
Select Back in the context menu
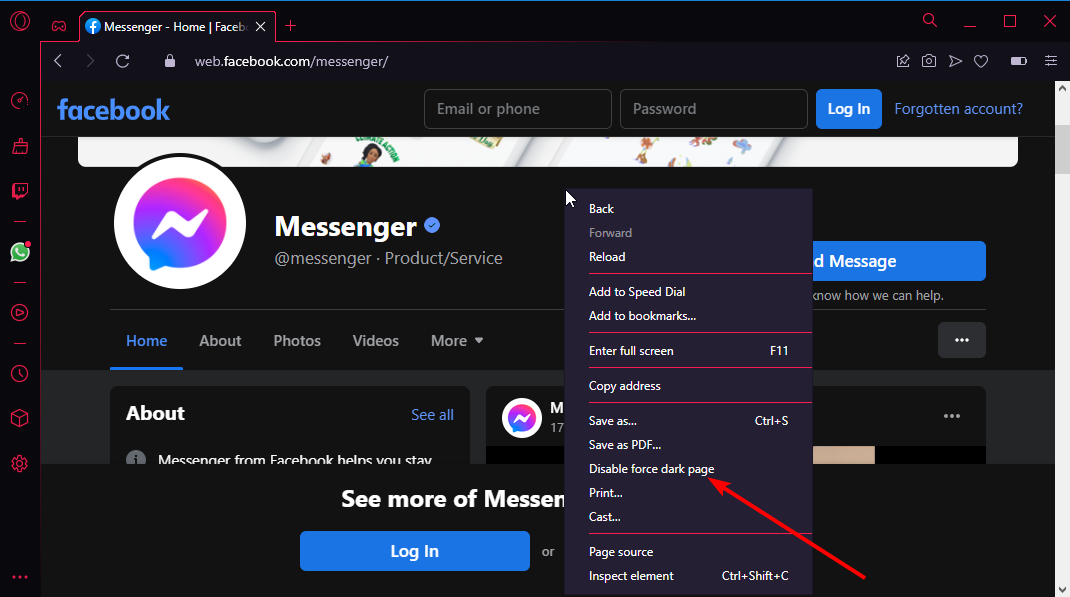click(x=689, y=209)
